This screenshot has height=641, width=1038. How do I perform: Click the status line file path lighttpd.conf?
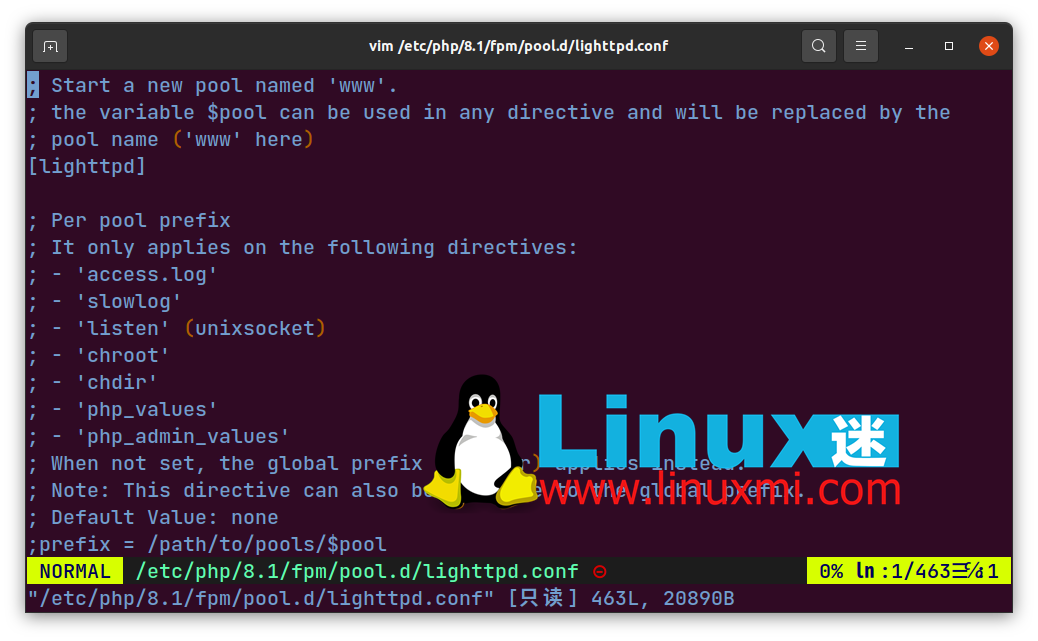coord(357,571)
